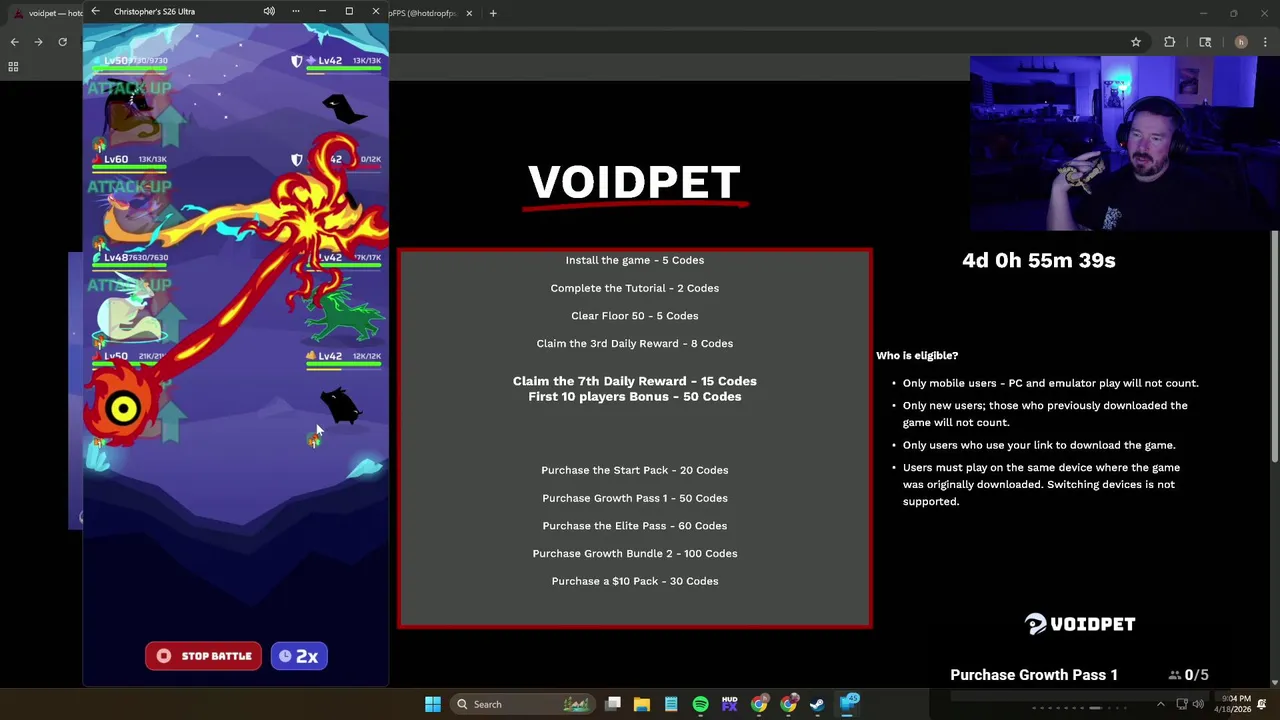Maximize Christopher's S26 Ultra window
1280x720 pixels.
pyautogui.click(x=349, y=11)
